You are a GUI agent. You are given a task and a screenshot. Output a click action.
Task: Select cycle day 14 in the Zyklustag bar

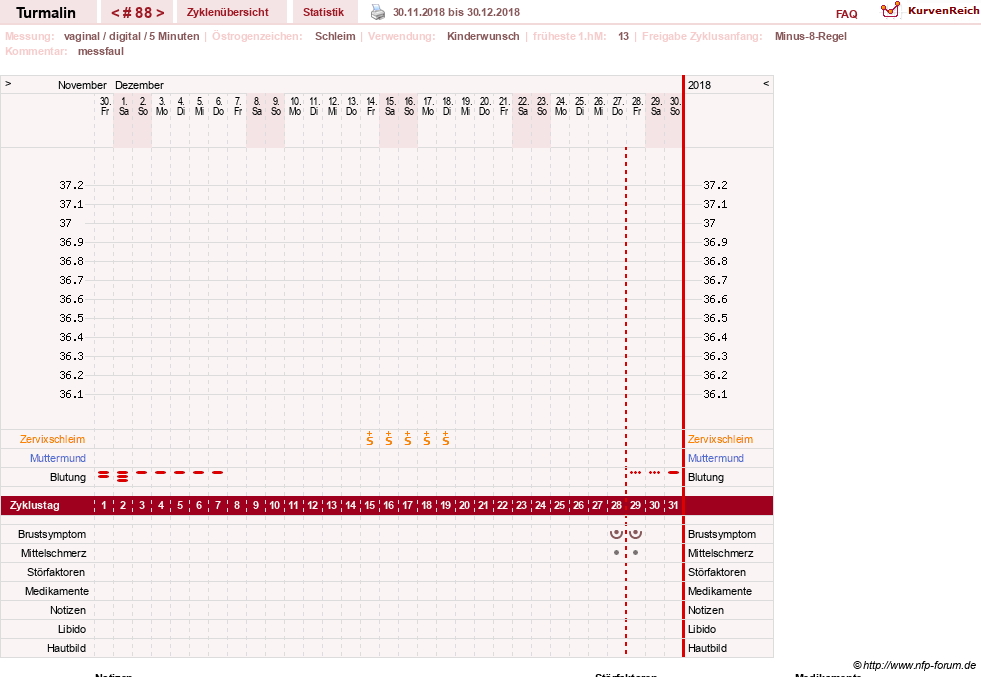click(350, 505)
